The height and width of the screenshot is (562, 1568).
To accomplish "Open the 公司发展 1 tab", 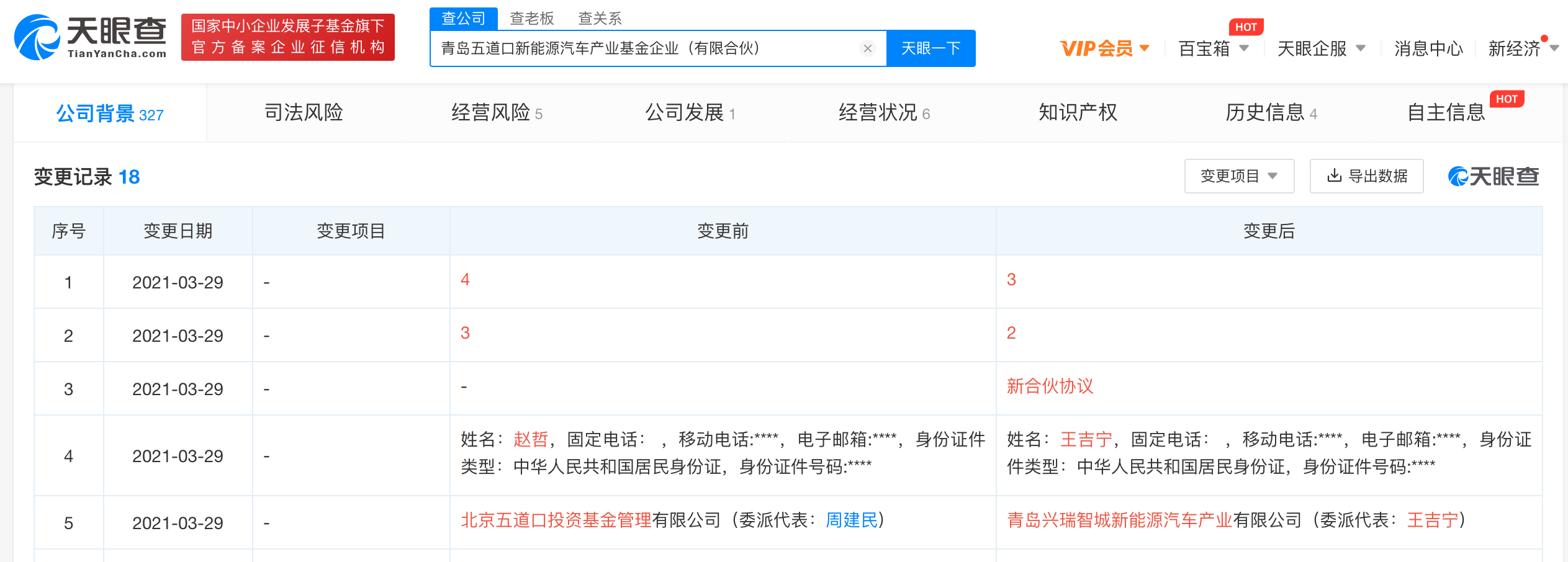I will [x=690, y=112].
